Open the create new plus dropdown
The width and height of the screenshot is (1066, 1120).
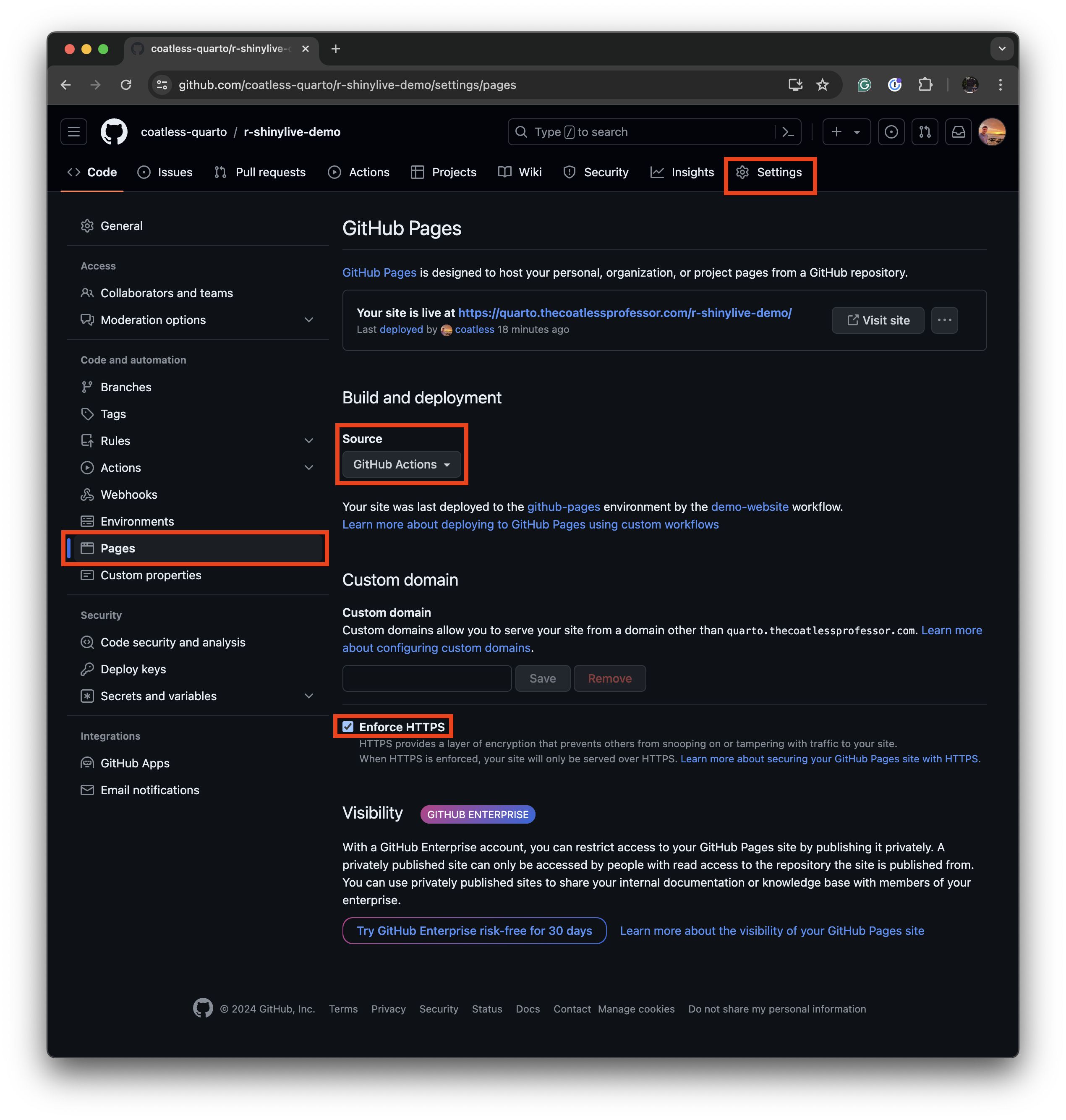[846, 132]
